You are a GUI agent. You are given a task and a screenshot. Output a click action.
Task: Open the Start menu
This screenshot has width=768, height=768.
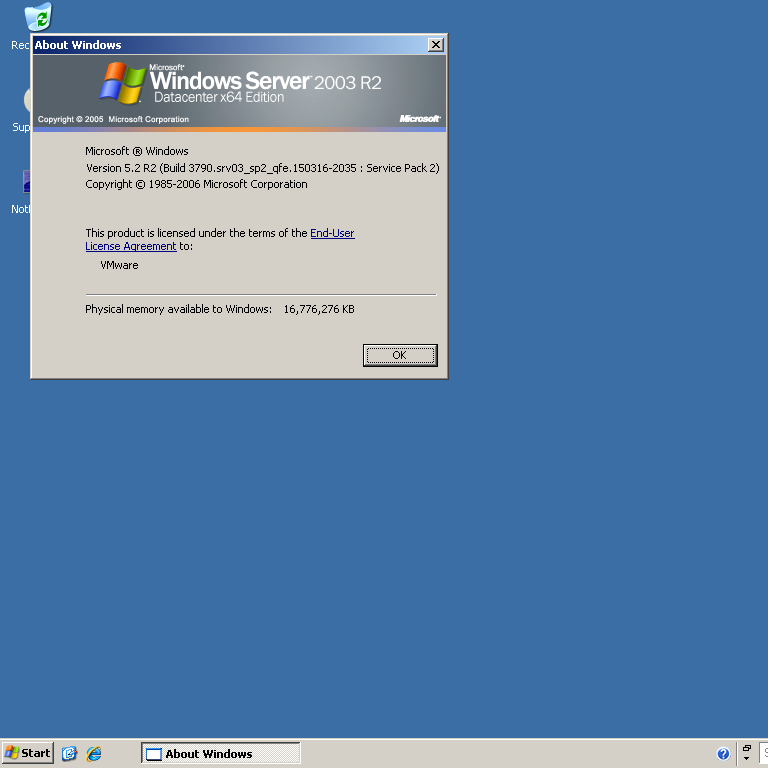pos(28,753)
